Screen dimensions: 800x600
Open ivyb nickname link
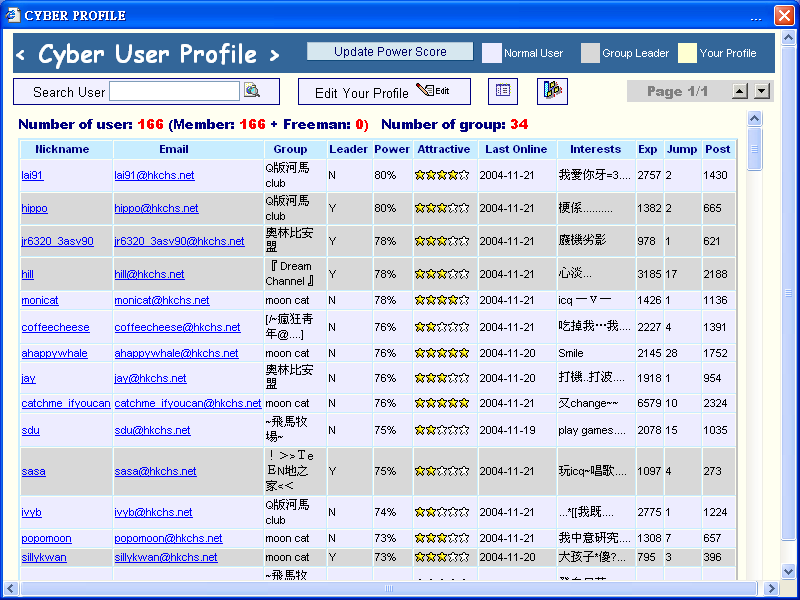click(31, 512)
